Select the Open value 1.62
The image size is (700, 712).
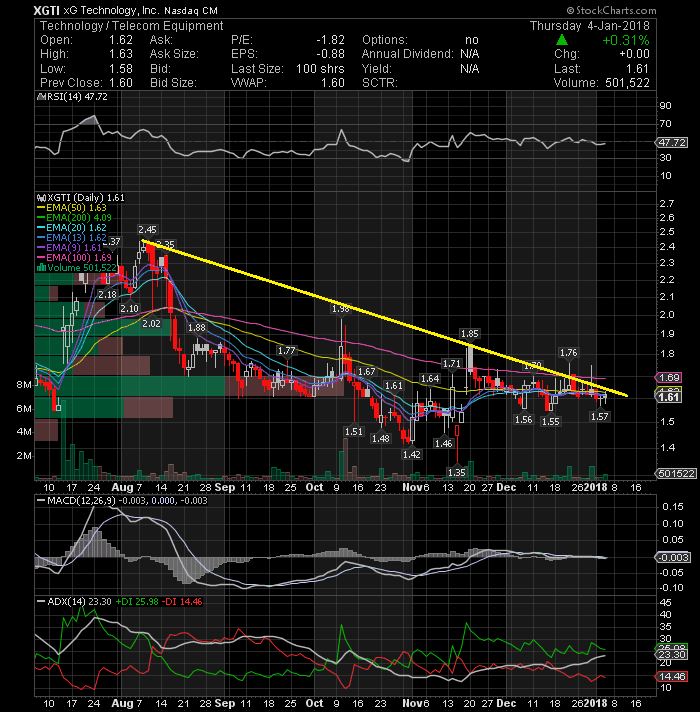tap(121, 40)
